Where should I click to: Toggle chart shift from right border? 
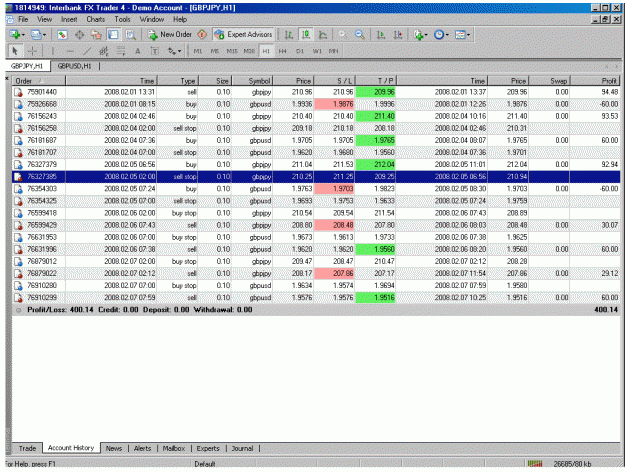click(398, 35)
